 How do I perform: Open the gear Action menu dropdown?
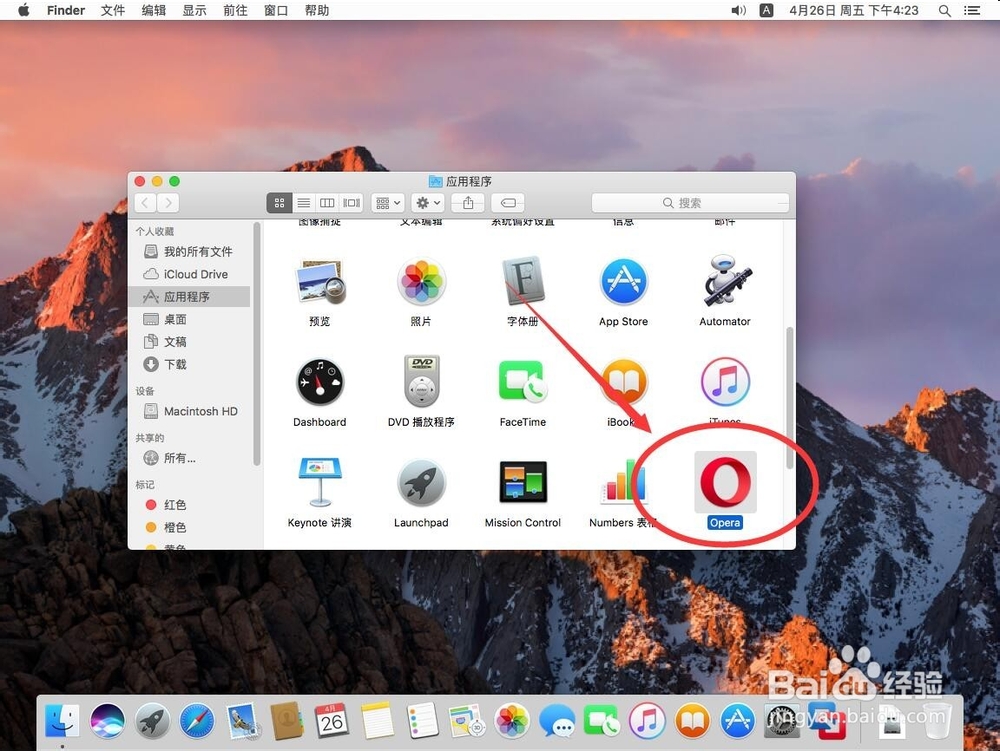[x=427, y=203]
